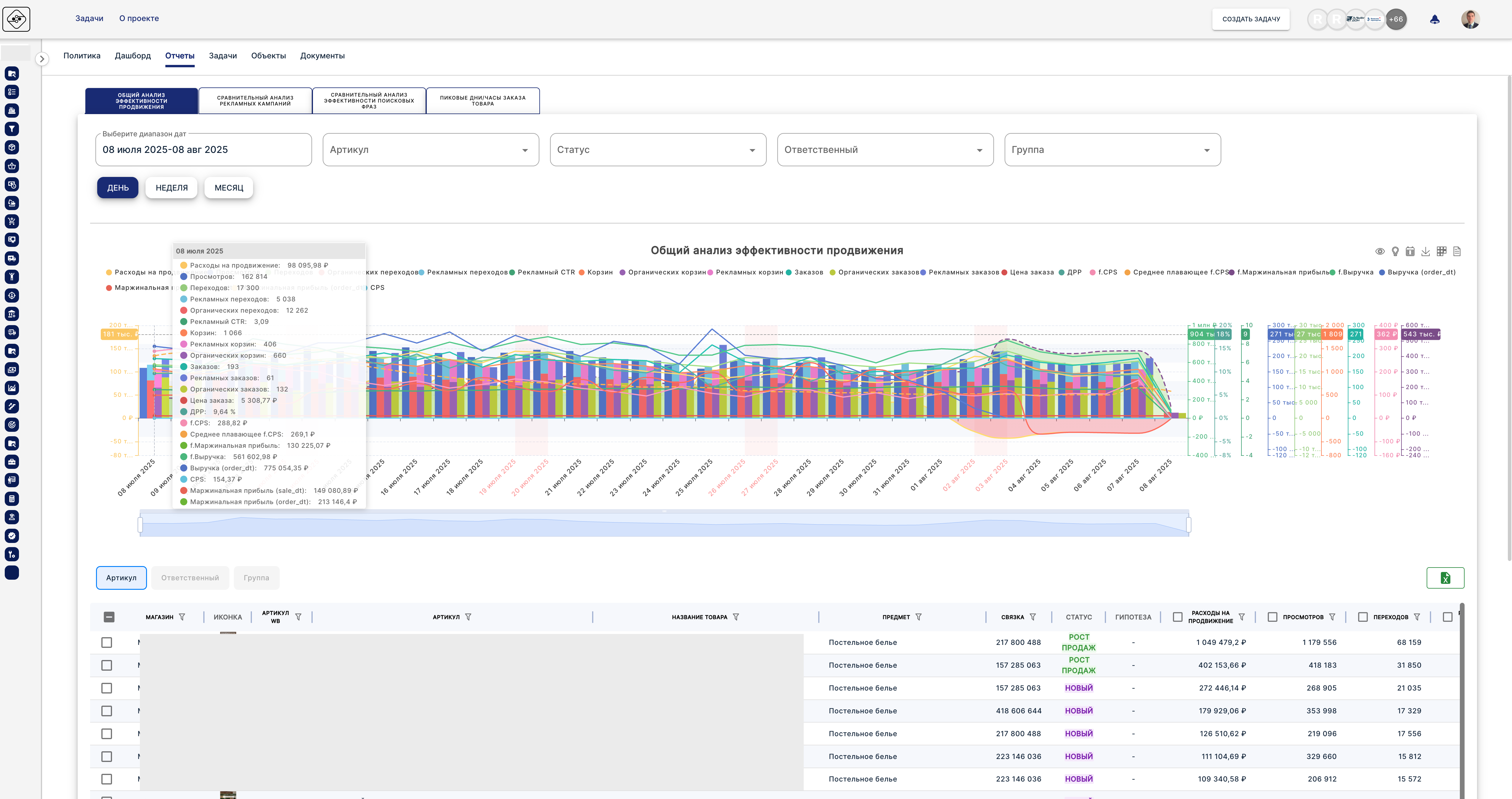1512x799 pixels.
Task: Select the row with связка 418 606 644
Action: (107, 711)
